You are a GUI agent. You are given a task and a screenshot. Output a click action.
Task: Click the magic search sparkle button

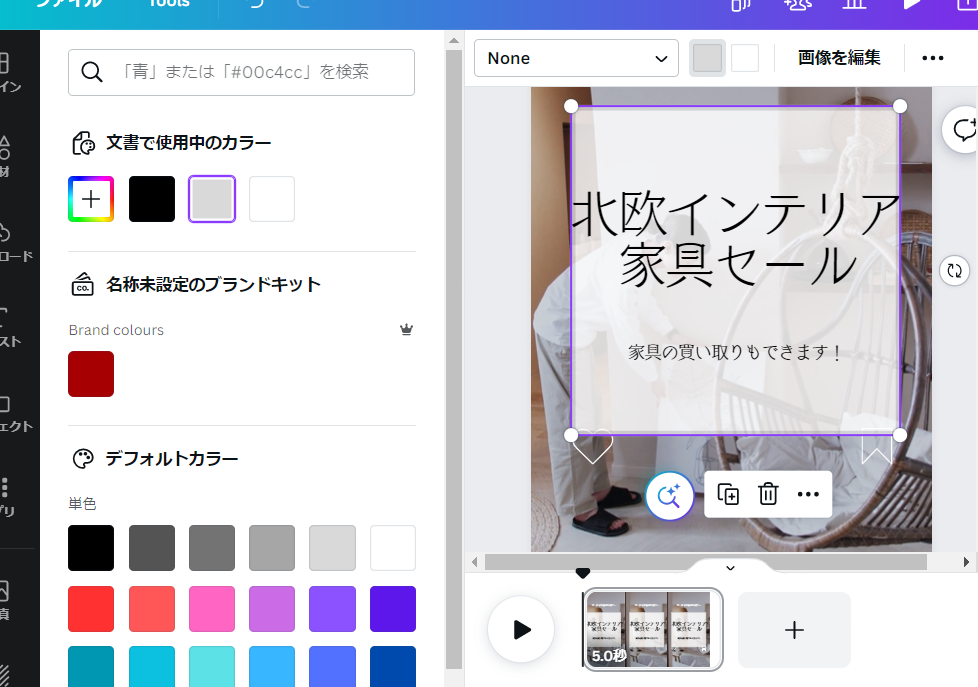[669, 496]
